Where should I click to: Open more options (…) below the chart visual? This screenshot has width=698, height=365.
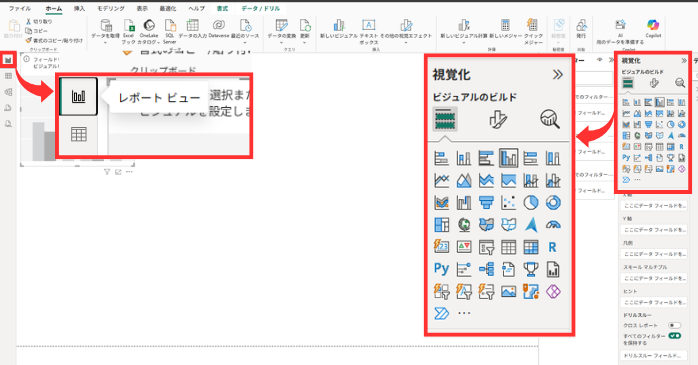click(129, 172)
